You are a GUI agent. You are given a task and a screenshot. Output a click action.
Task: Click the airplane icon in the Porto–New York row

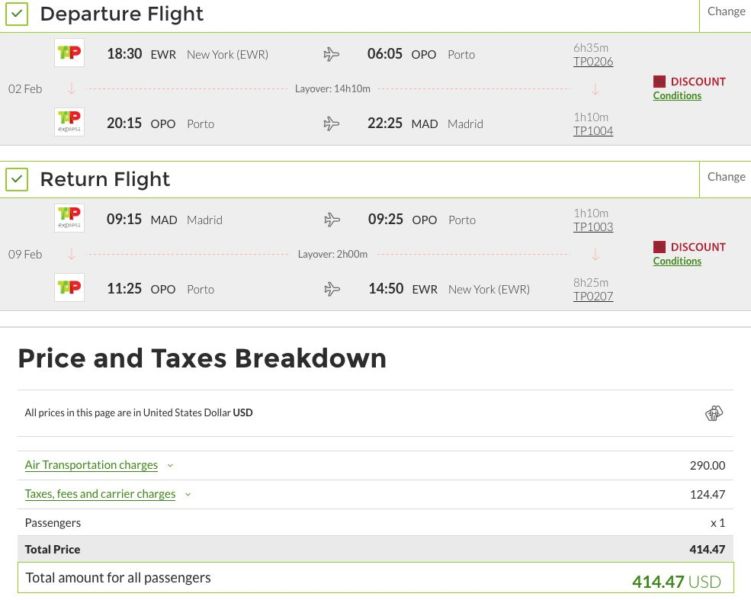tap(332, 289)
